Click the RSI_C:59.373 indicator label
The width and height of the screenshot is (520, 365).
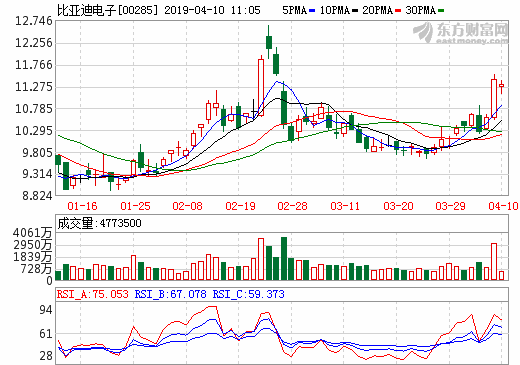click(x=248, y=294)
